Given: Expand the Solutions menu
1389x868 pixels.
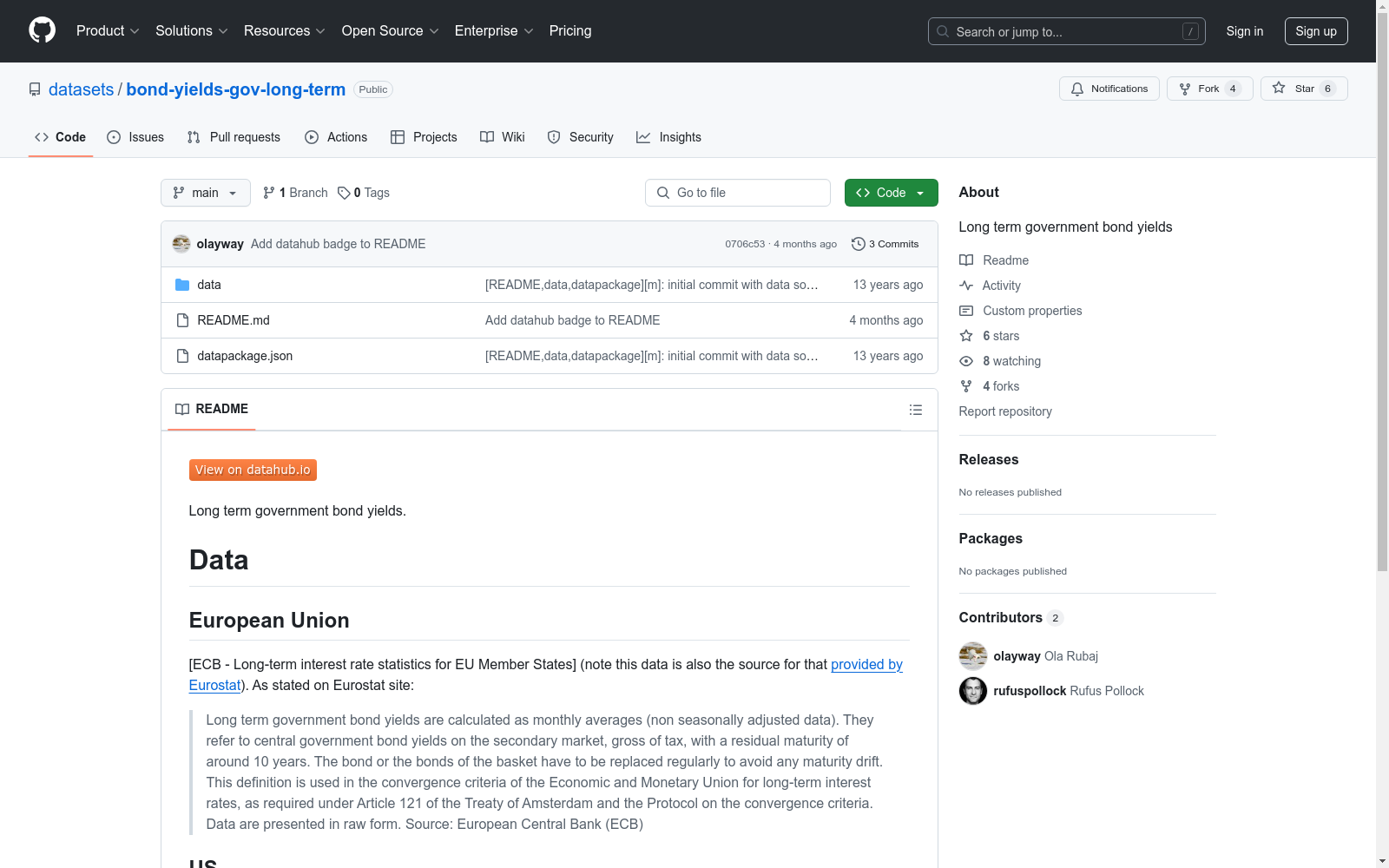Looking at the screenshot, I should point(192,31).
